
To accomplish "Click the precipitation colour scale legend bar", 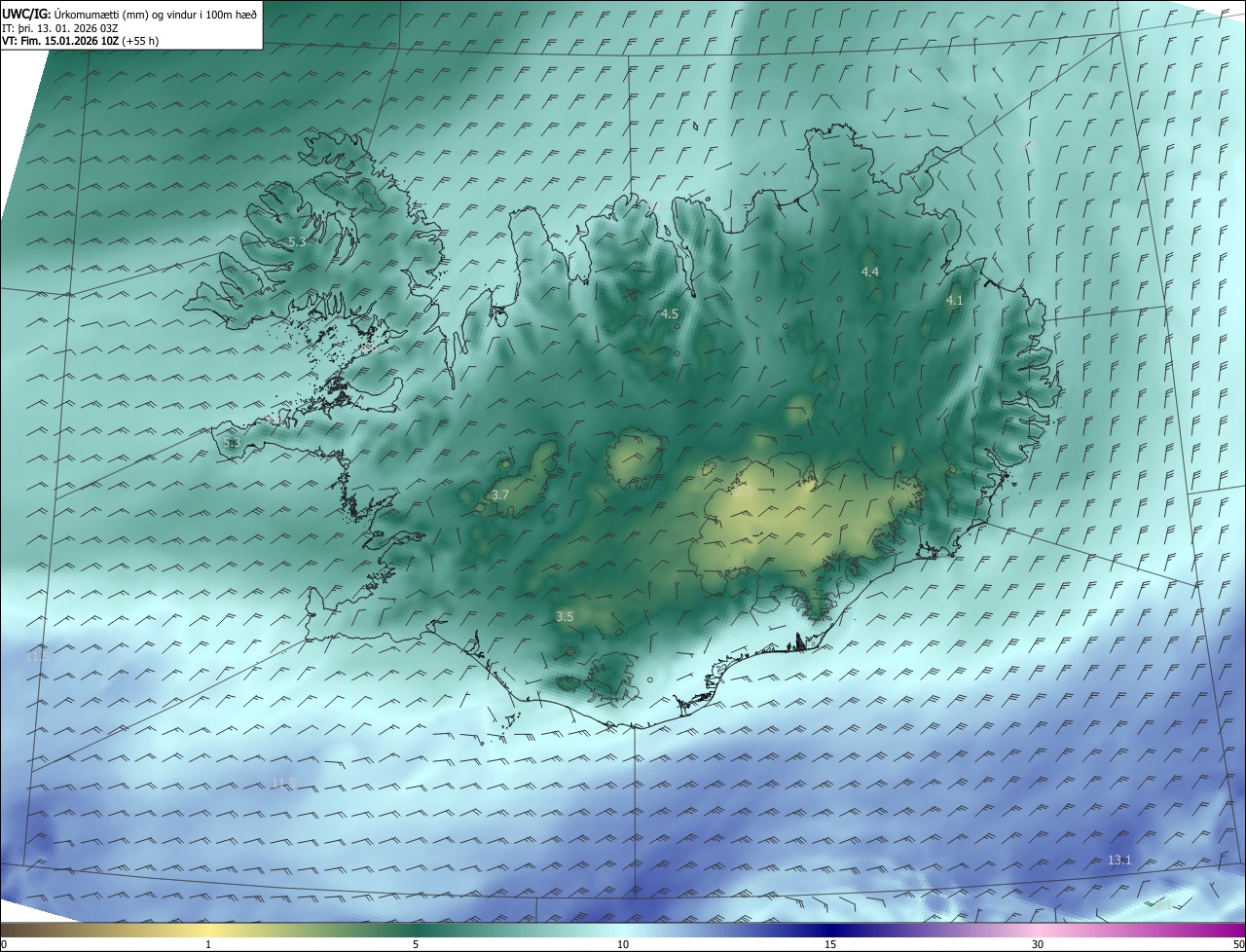I will point(623,930).
